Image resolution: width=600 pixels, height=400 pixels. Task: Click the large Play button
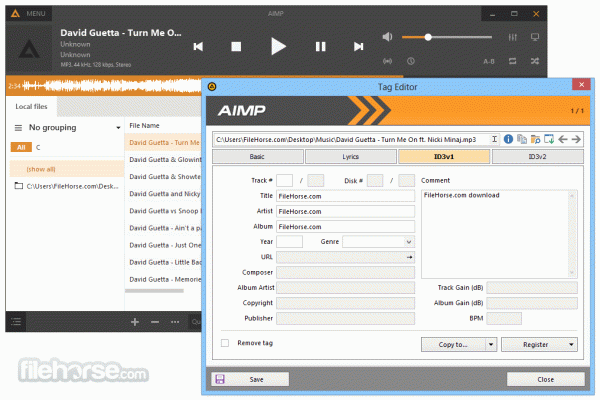tap(278, 46)
